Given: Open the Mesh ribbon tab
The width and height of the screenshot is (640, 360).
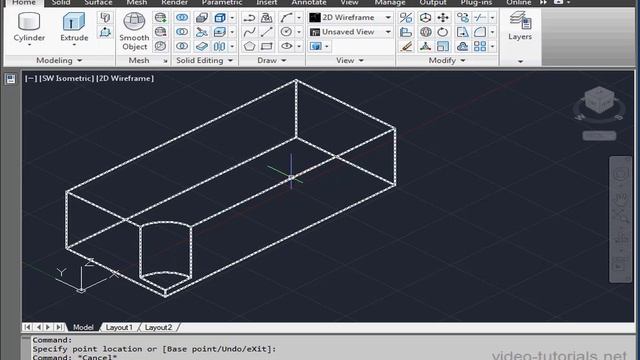Looking at the screenshot, I should [136, 2].
